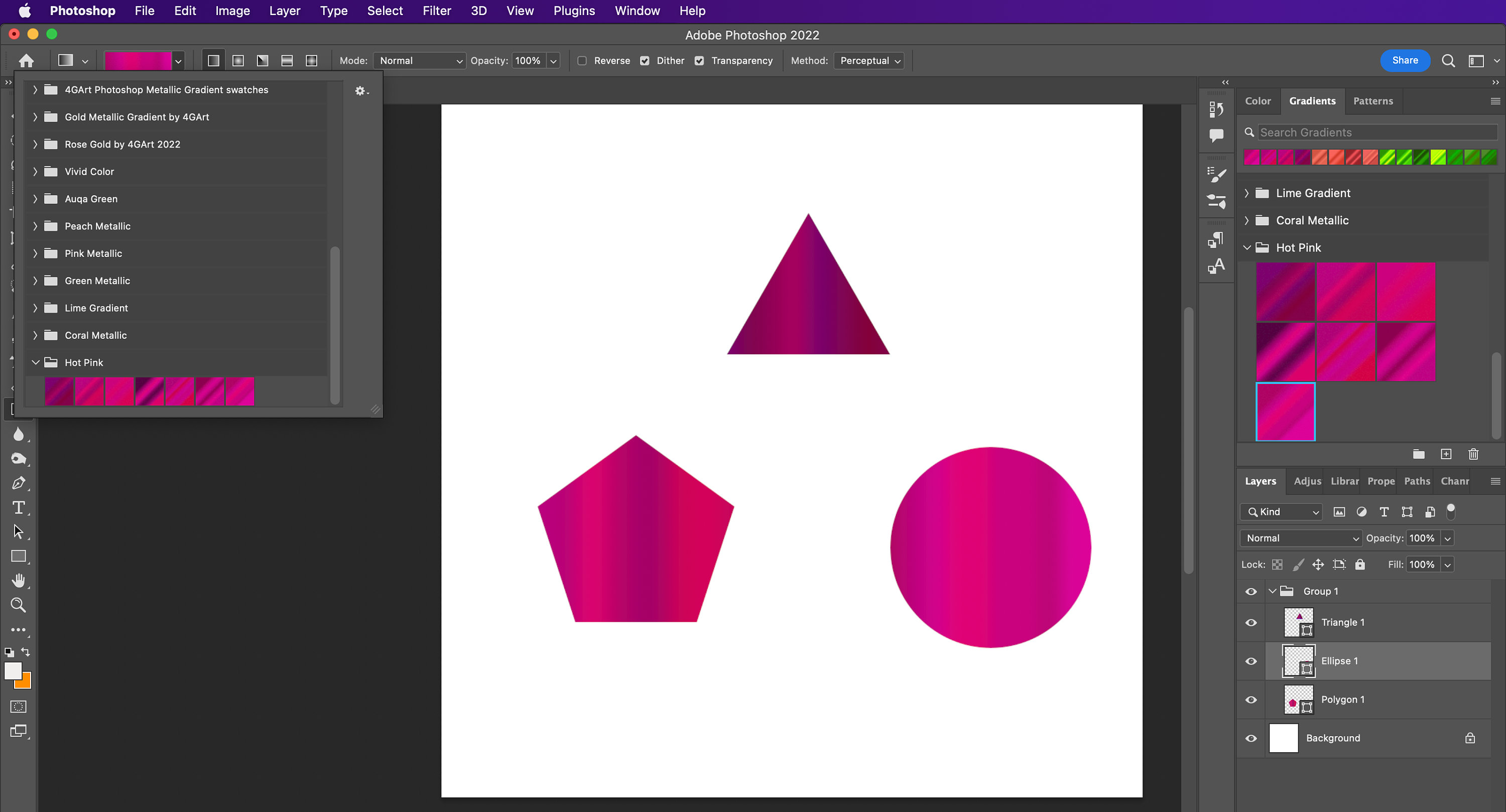1506x812 pixels.
Task: Open the Mode dropdown showing Normal
Action: click(x=419, y=60)
